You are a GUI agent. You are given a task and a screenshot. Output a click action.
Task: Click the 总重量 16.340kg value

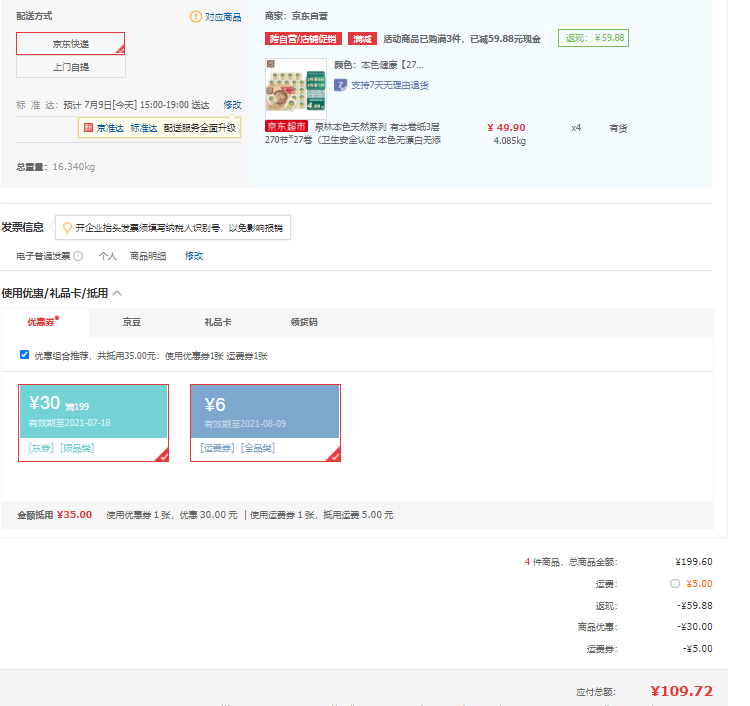click(74, 167)
